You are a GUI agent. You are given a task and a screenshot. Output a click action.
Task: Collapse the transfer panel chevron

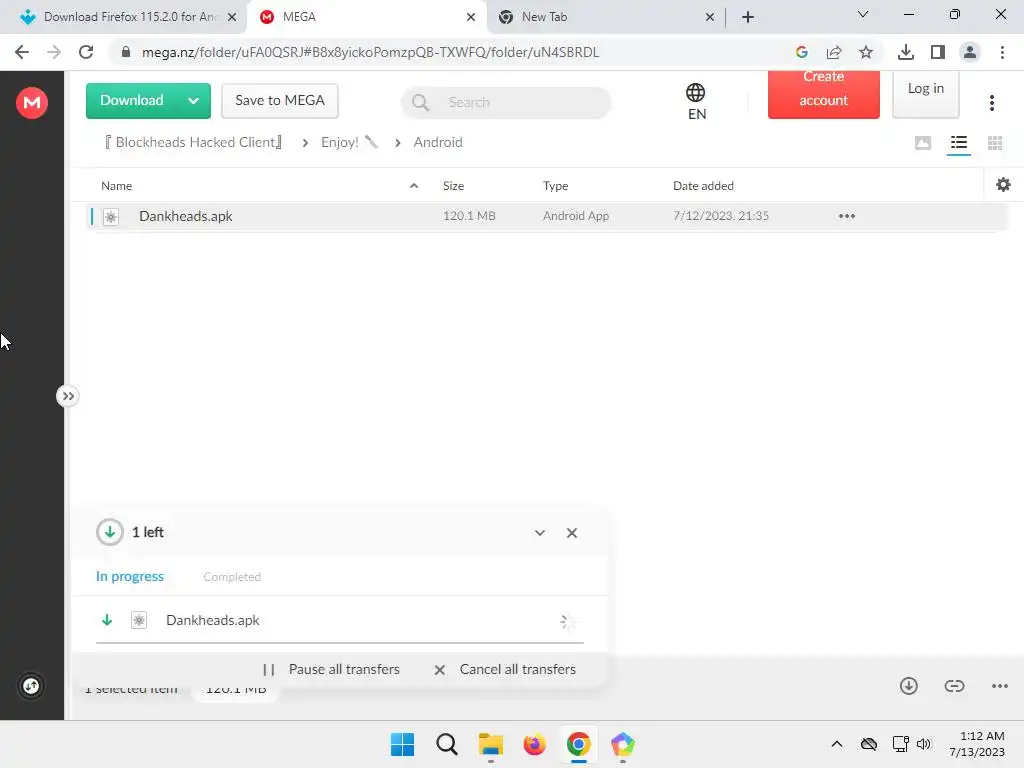point(539,533)
